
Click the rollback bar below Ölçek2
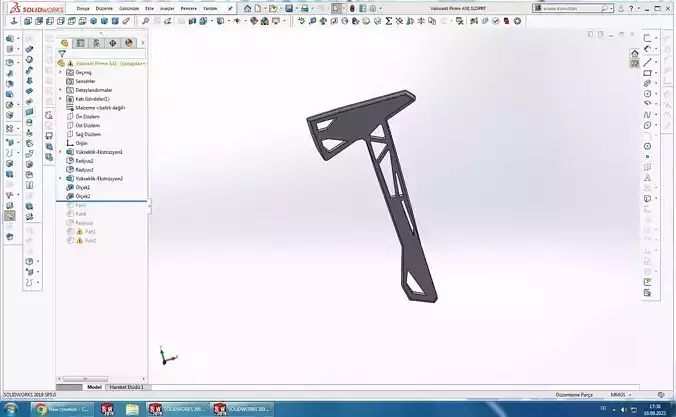click(102, 201)
